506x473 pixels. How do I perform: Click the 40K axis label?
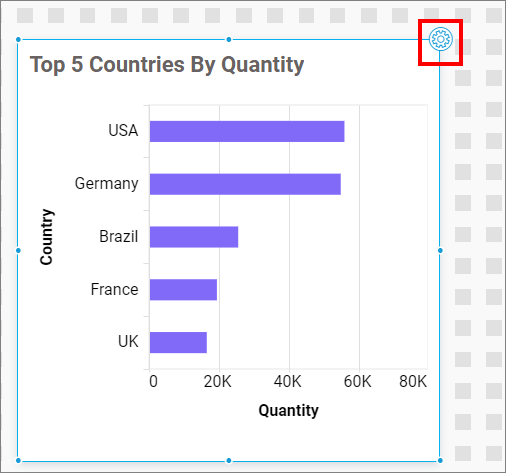click(x=288, y=381)
